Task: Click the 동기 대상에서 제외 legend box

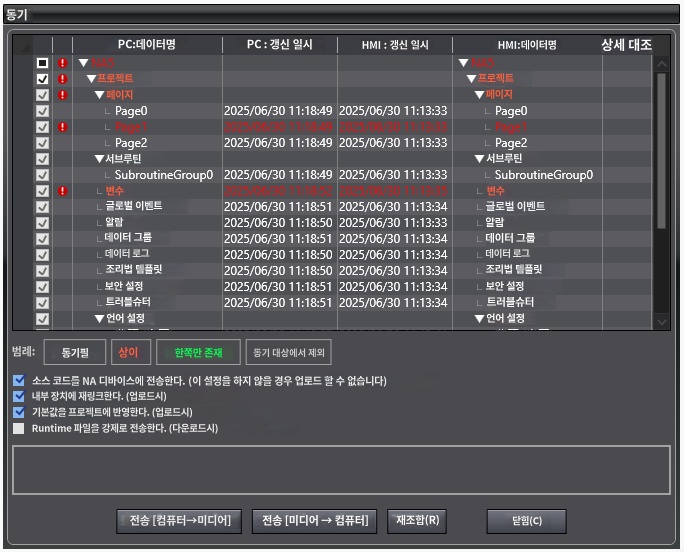Action: click(x=288, y=352)
